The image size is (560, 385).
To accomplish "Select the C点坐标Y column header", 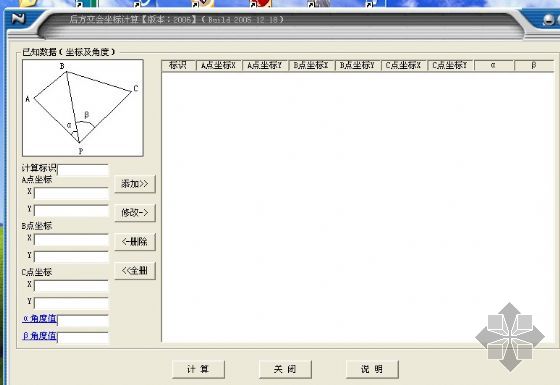I will click(451, 65).
